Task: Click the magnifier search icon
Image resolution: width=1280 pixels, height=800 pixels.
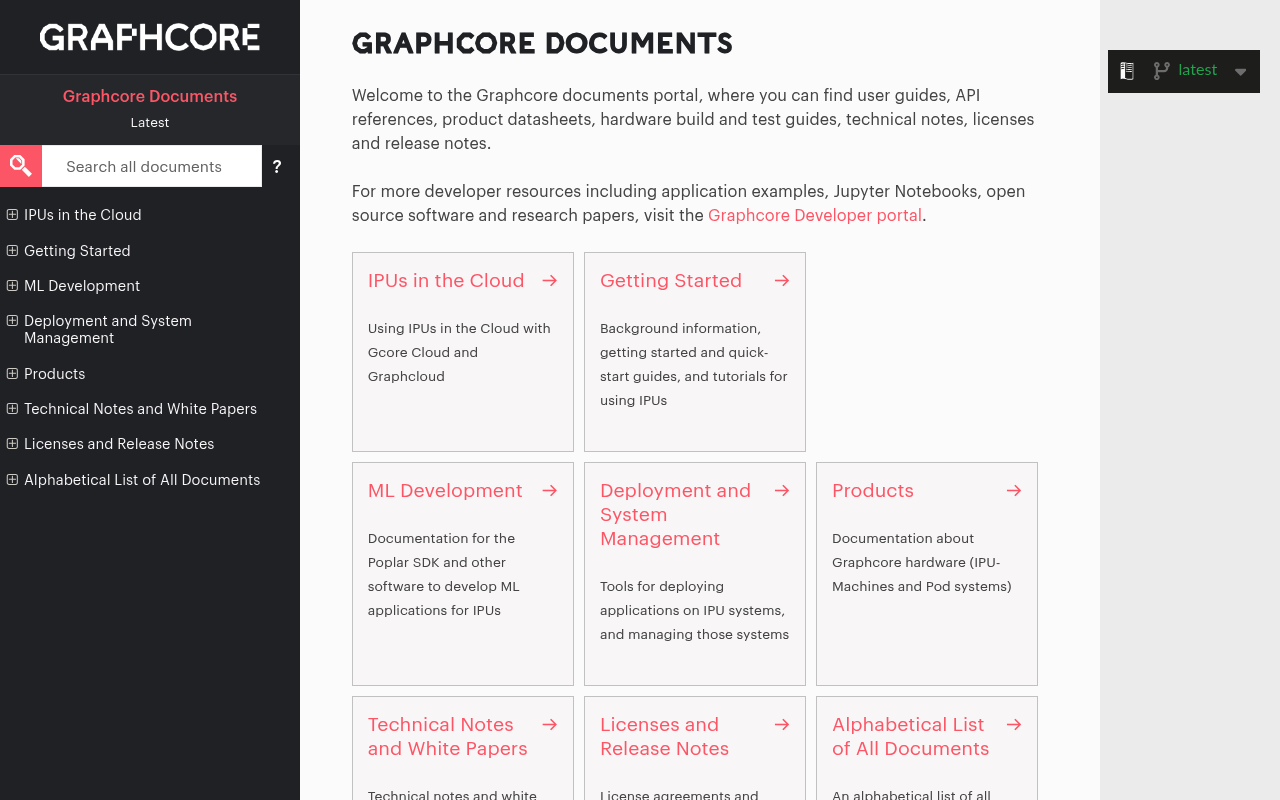Action: 21,166
